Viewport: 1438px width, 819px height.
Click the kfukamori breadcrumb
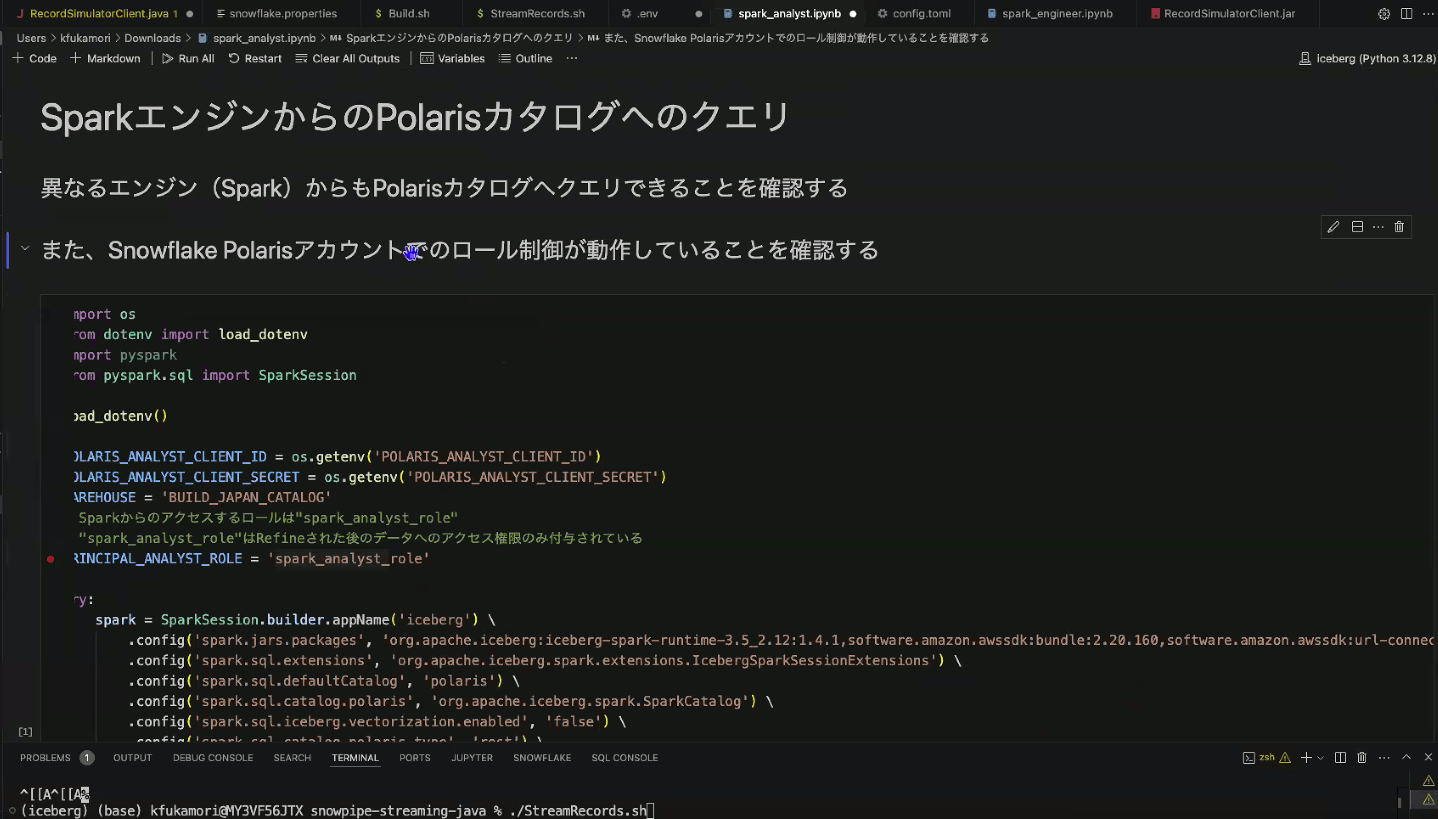coord(86,38)
